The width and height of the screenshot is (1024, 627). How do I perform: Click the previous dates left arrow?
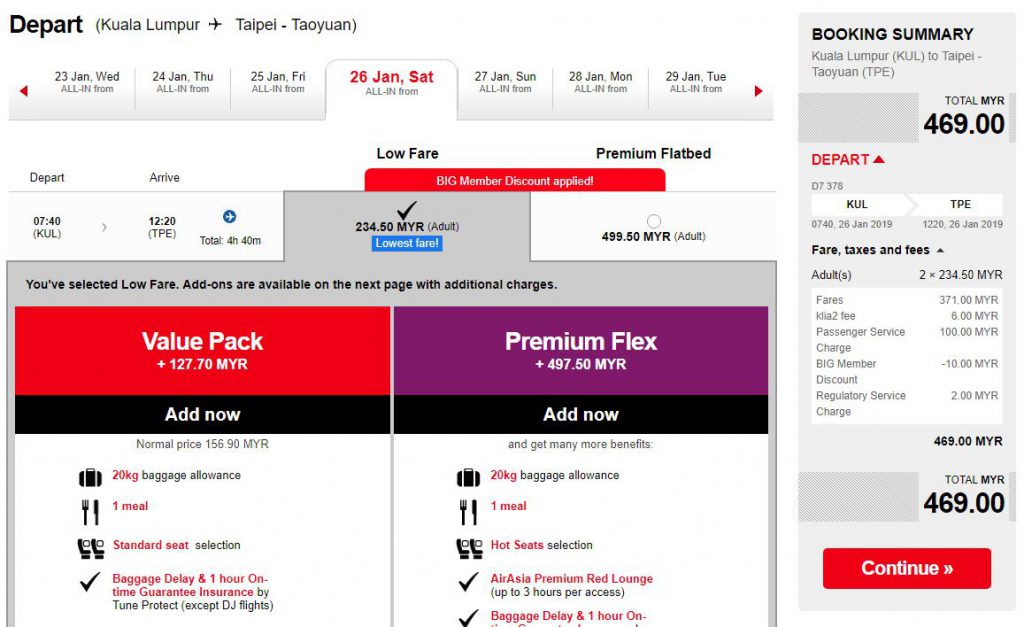(x=23, y=91)
